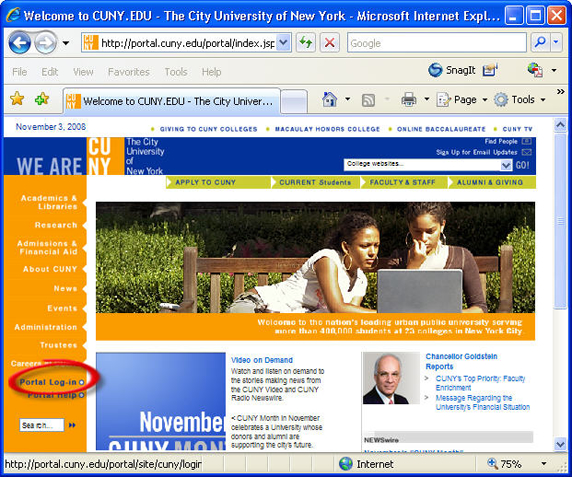
Task: Click the scrollbar up arrow
Action: (560, 125)
